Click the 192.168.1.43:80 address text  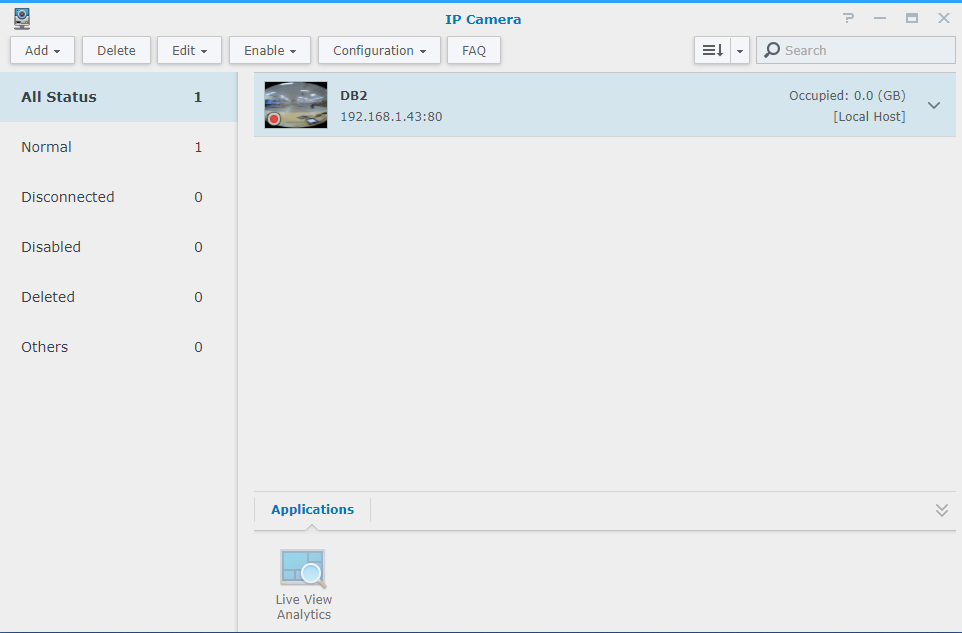pyautogui.click(x=391, y=117)
